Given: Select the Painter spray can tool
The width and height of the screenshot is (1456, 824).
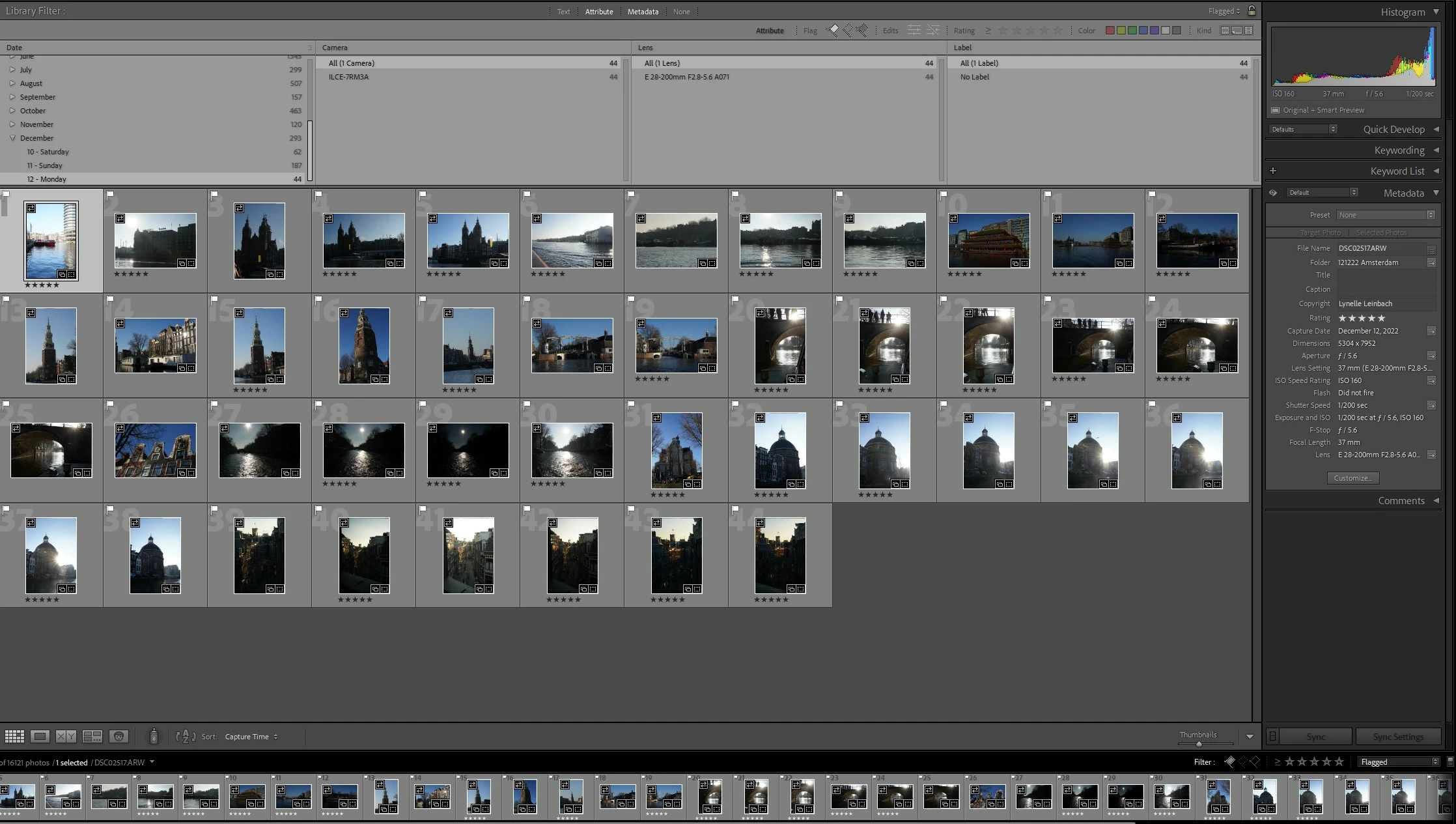Looking at the screenshot, I should click(154, 737).
